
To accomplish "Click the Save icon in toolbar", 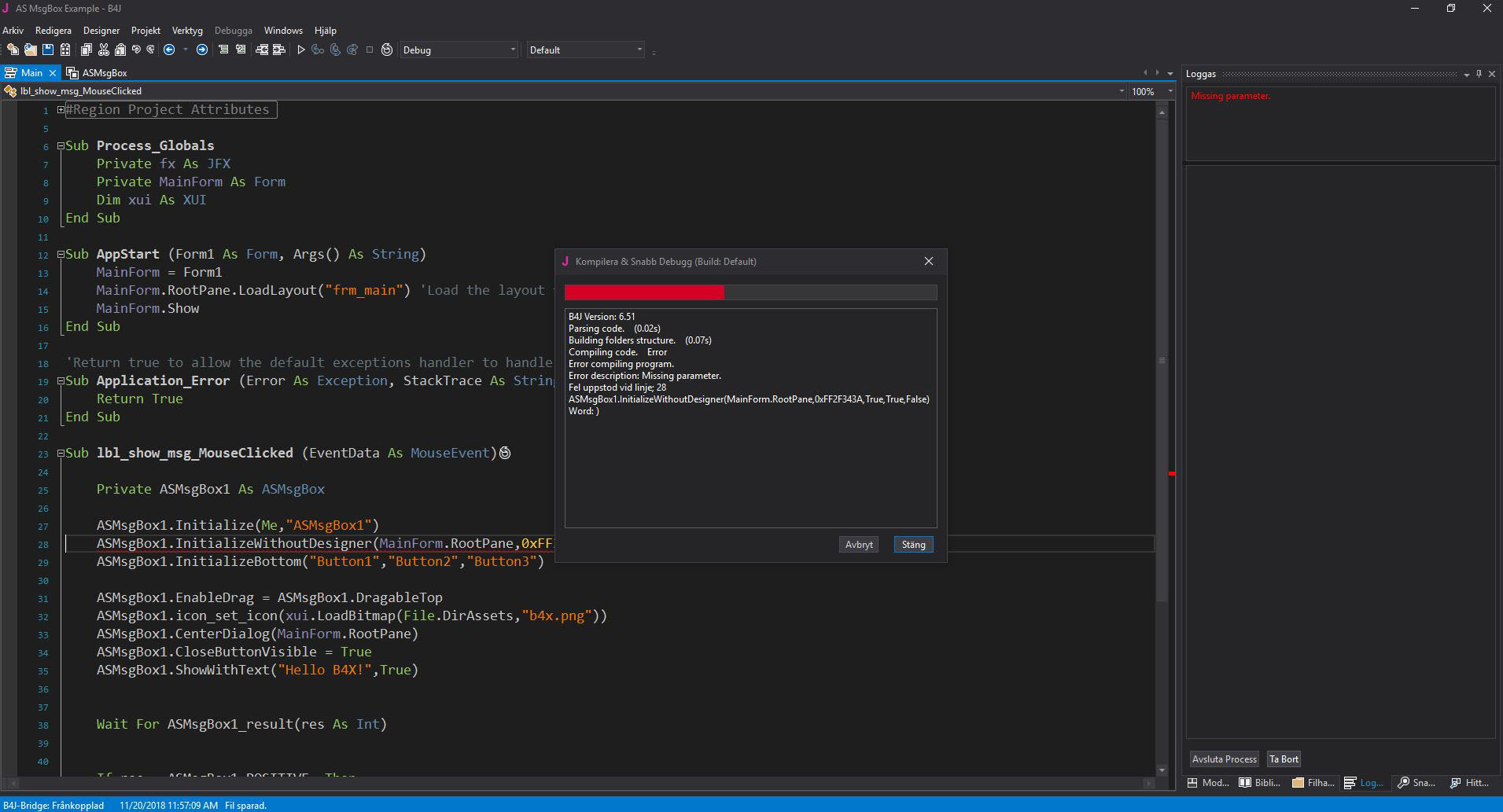I will [x=48, y=50].
